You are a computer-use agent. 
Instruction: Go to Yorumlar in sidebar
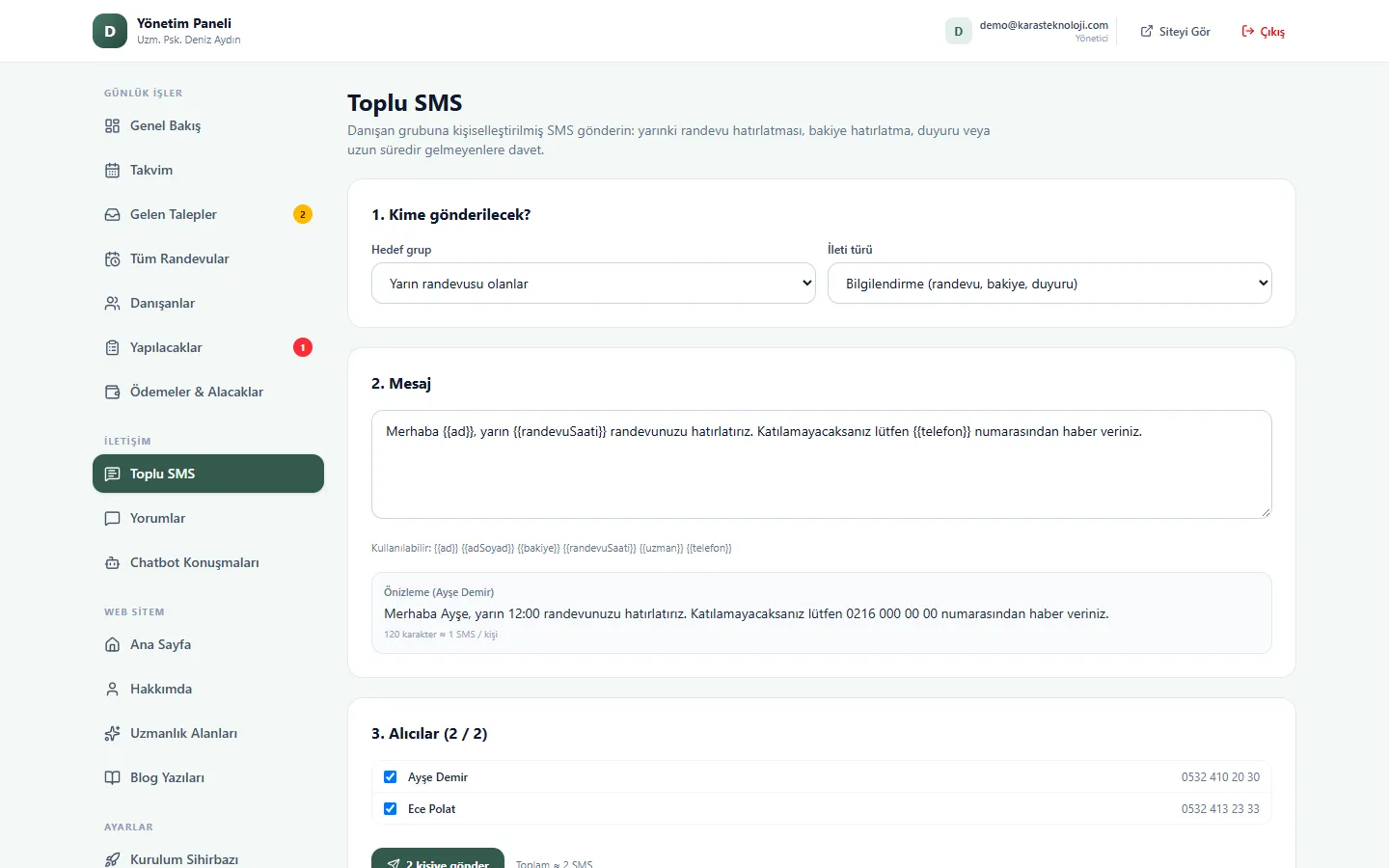pos(208,518)
